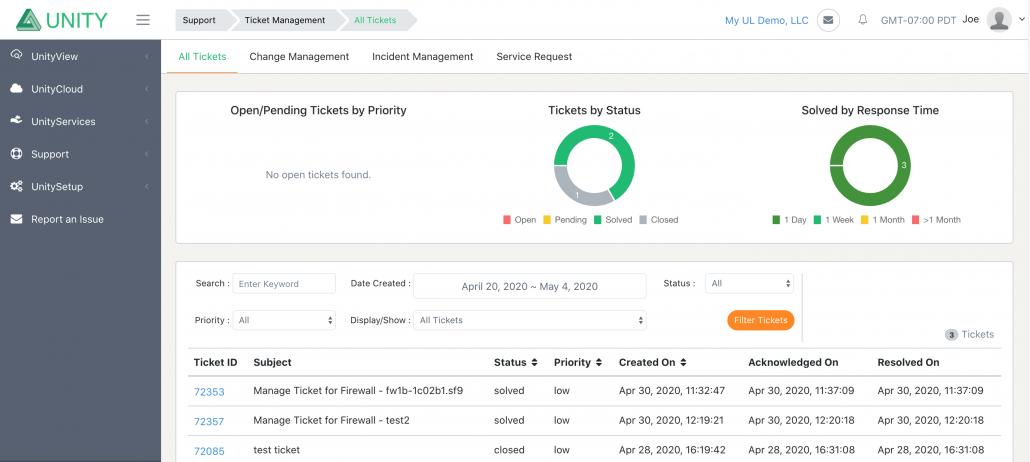1030x462 pixels.
Task: Toggle the Closed legend swatch
Action: pos(643,220)
